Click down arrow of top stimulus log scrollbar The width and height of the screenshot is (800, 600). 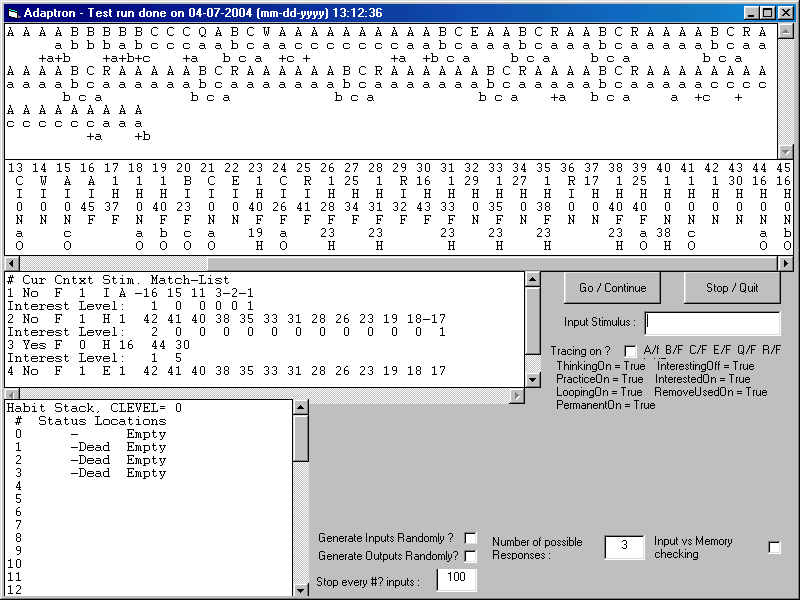786,152
